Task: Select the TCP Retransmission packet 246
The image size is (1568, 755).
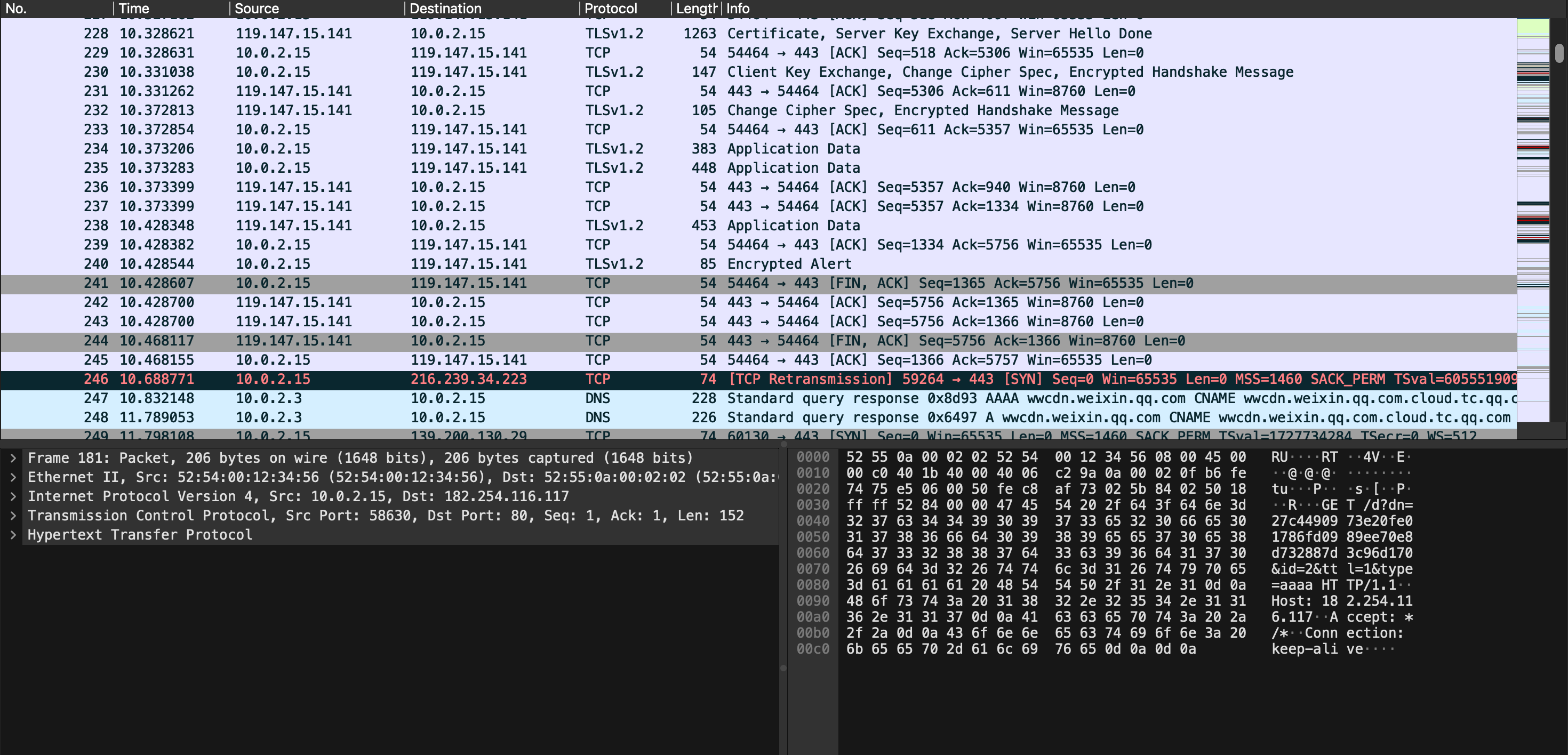Action: click(758, 380)
